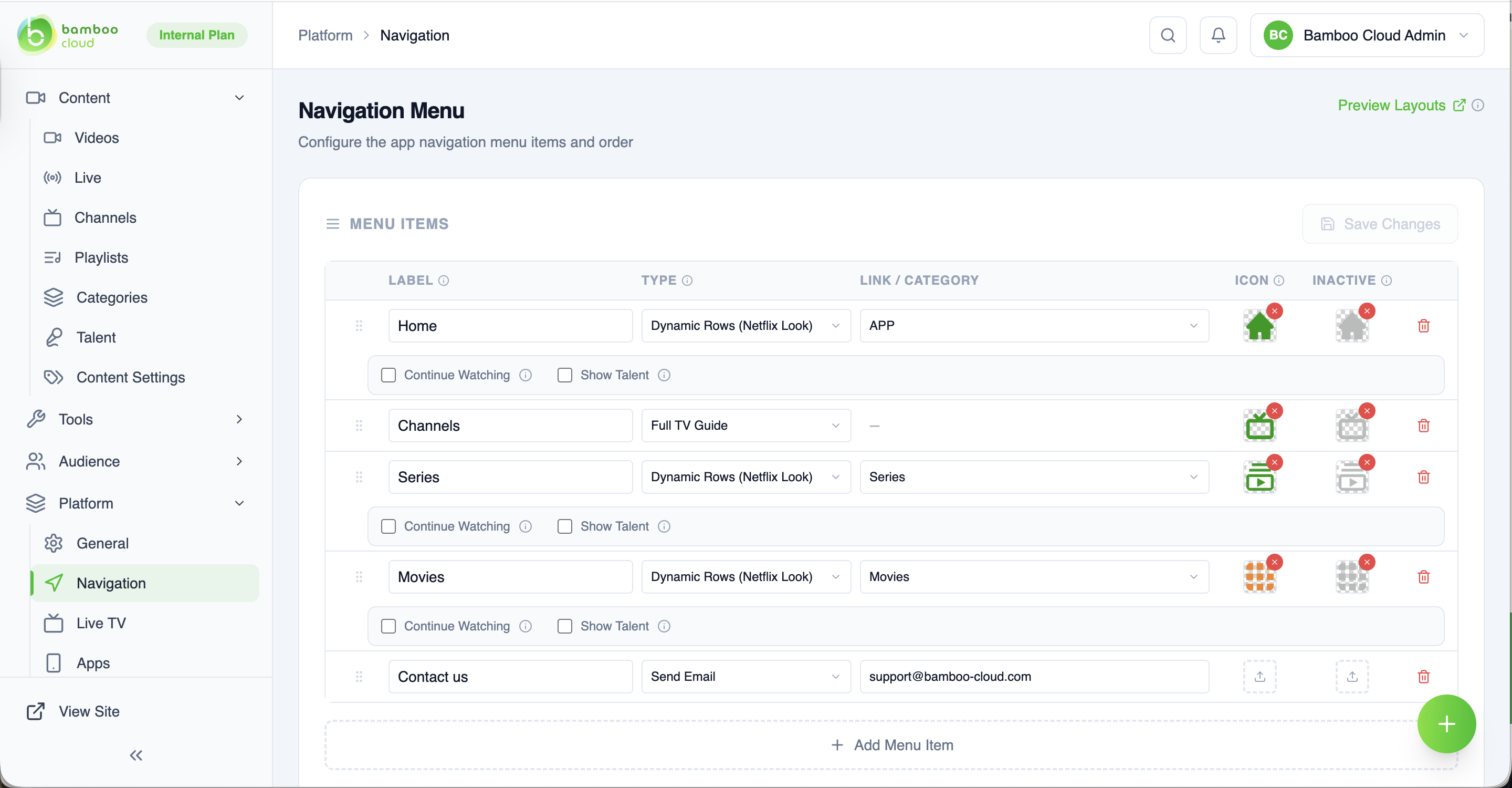Click the LABEL column info icon
1512x788 pixels.
pyautogui.click(x=444, y=281)
